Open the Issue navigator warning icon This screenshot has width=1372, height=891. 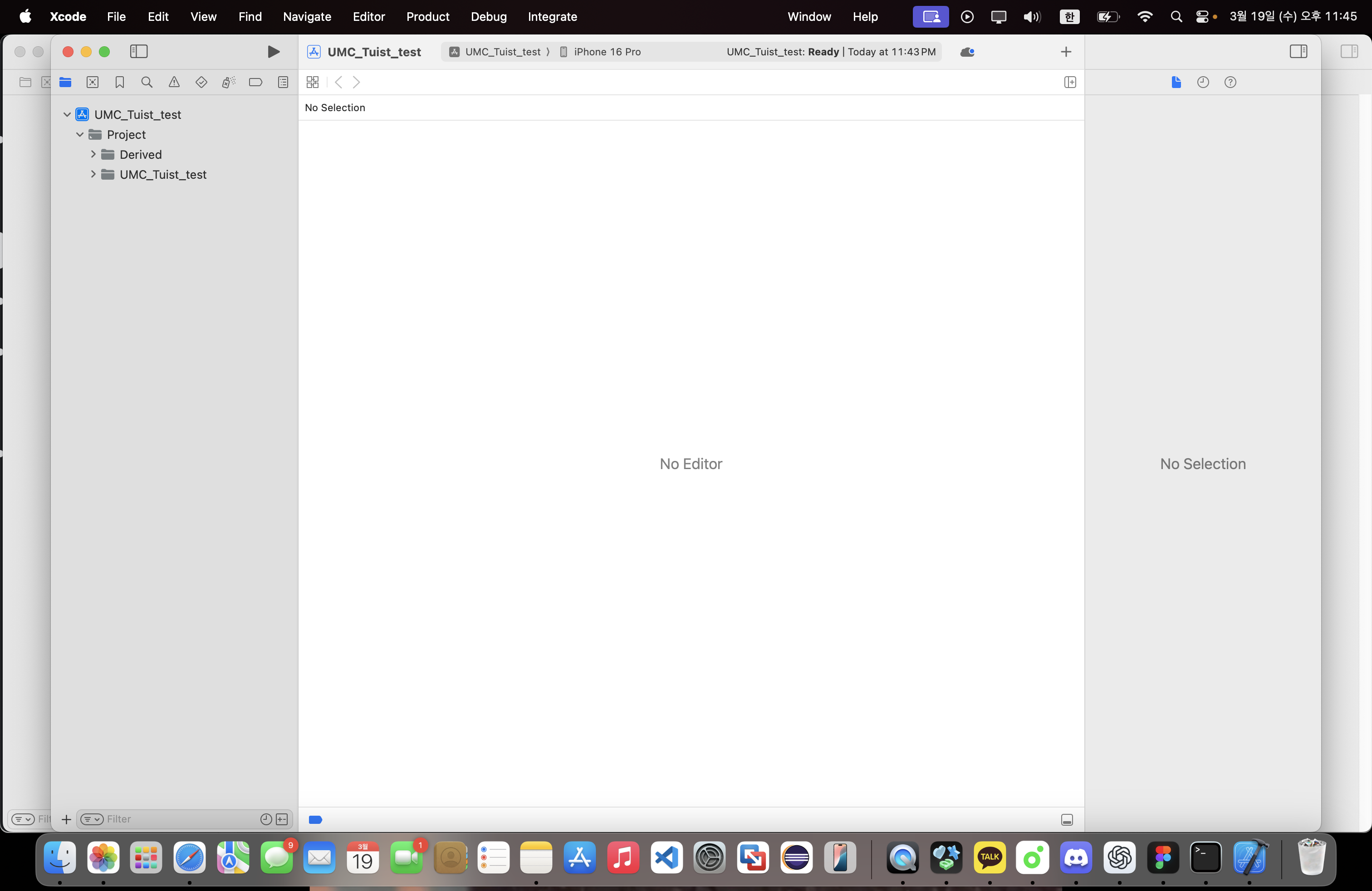(x=174, y=83)
